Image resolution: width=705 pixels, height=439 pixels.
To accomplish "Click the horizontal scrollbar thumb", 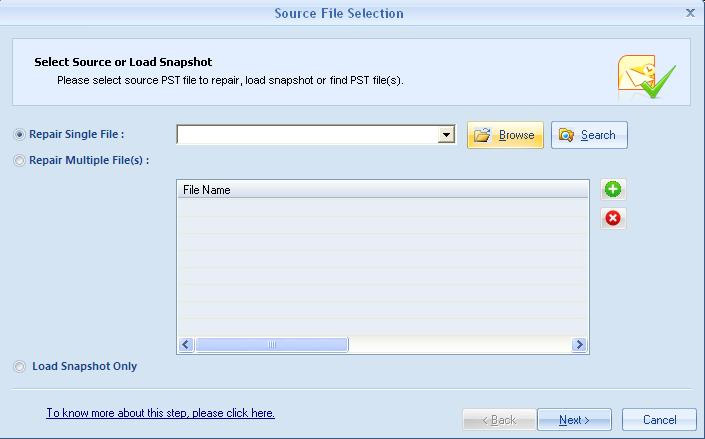I will 271,345.
